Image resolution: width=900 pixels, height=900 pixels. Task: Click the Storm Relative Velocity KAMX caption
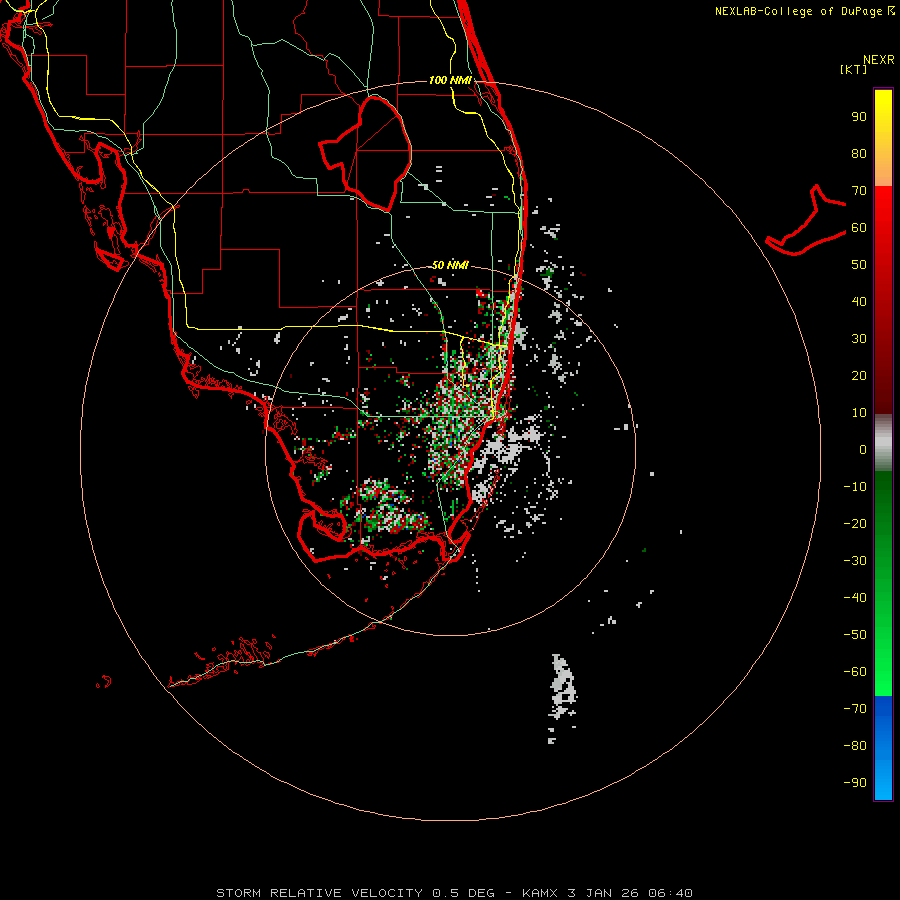(x=454, y=893)
